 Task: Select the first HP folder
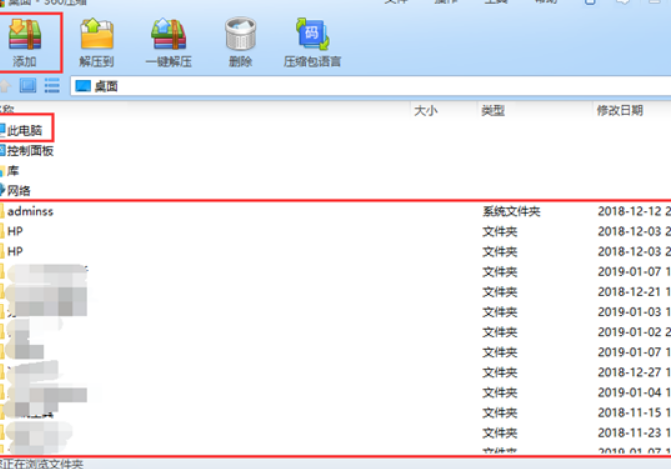(15, 231)
